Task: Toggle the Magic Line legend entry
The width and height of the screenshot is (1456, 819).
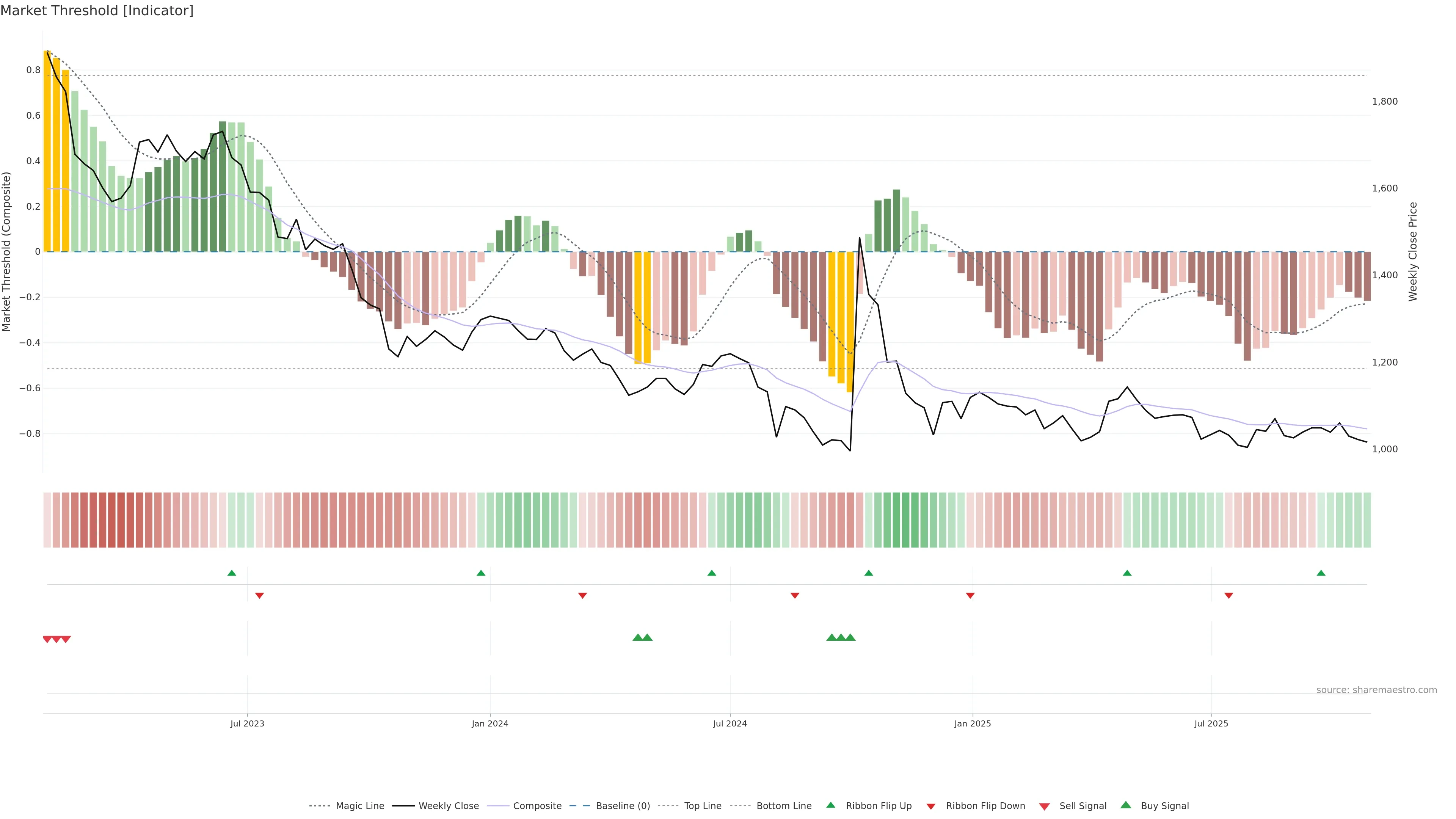Action: (x=359, y=806)
